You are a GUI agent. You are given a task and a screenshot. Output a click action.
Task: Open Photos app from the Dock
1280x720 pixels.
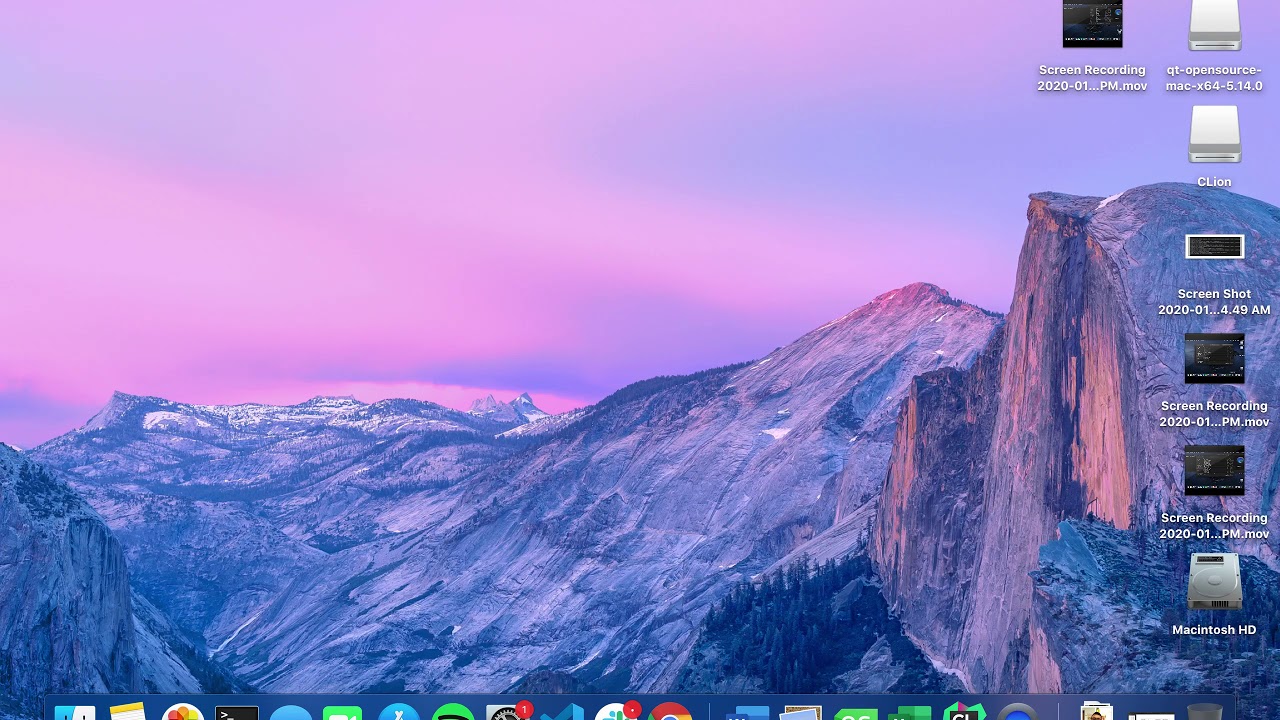(x=183, y=712)
